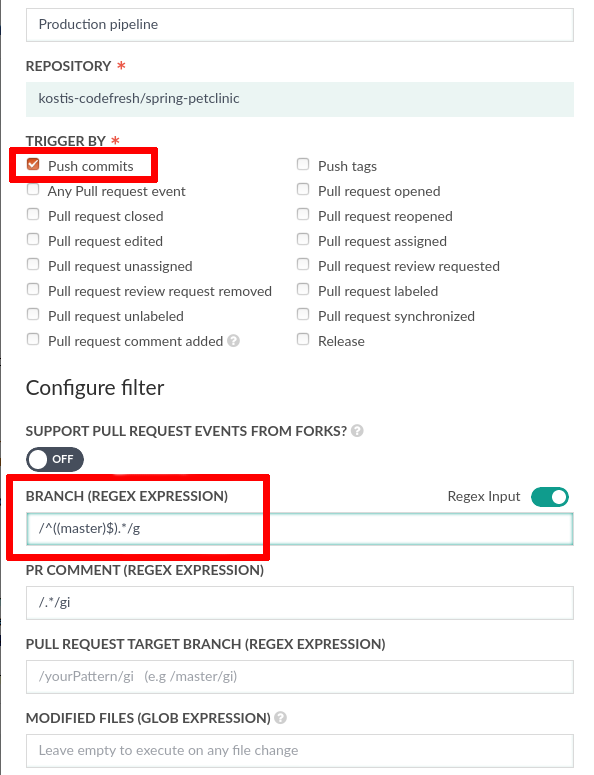Select the Pull request closed checkbox

(x=33, y=214)
